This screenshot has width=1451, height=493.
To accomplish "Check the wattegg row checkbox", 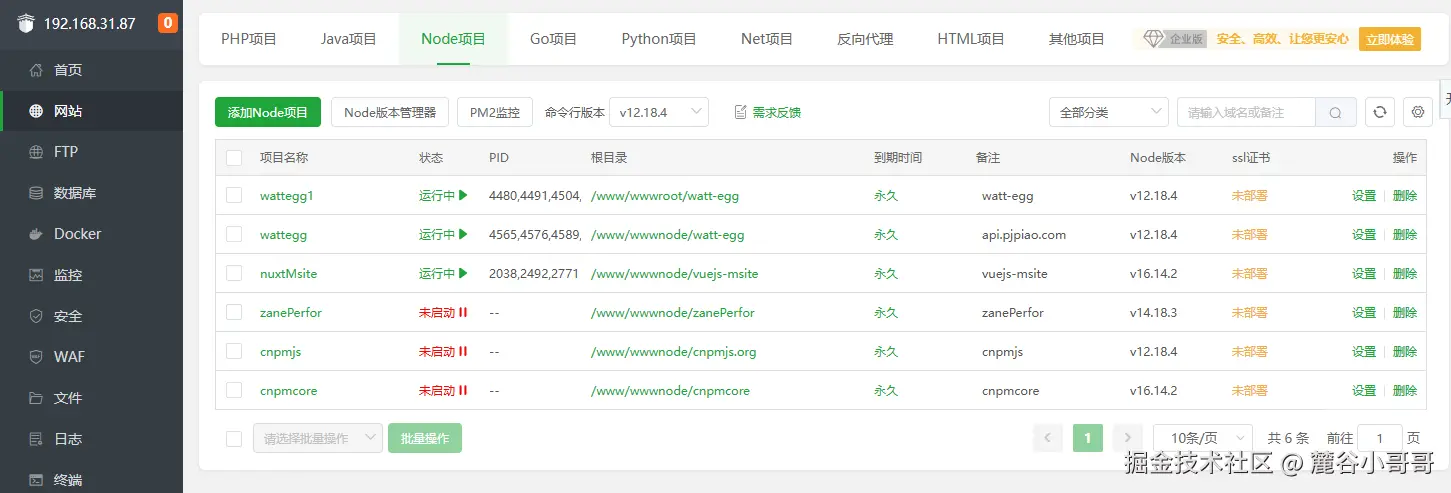I will coord(234,234).
